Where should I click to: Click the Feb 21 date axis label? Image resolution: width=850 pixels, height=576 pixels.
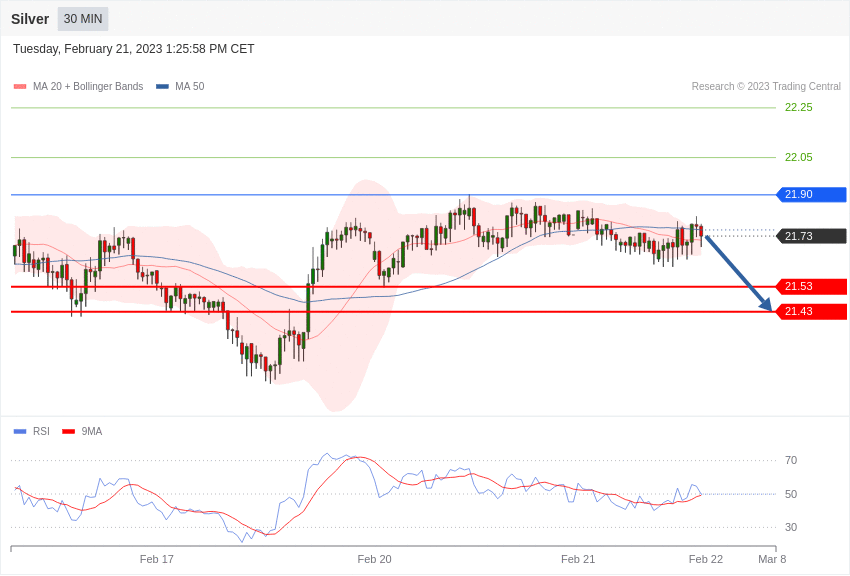point(578,559)
